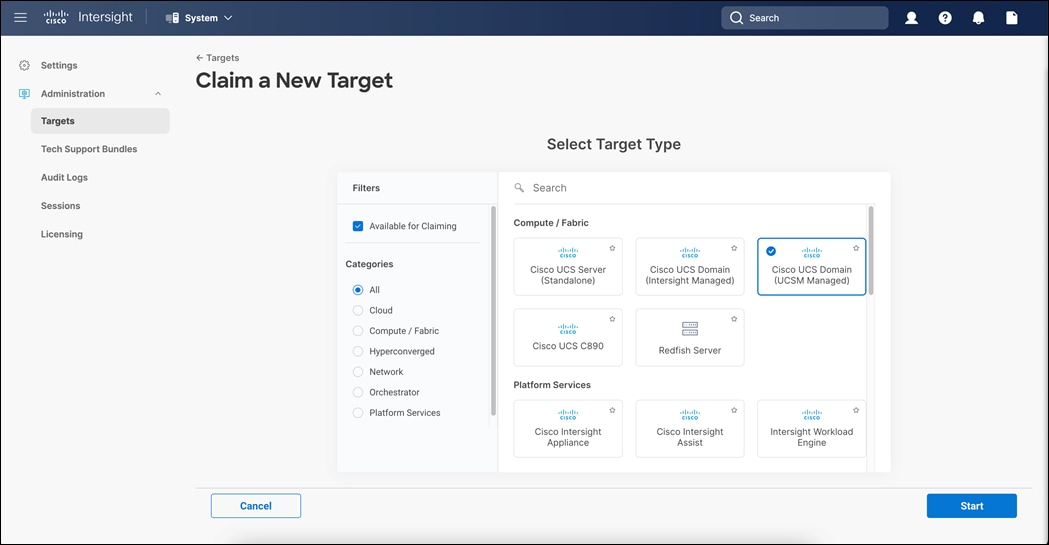
Task: Click the Redfish Server stack icon
Action: click(x=690, y=328)
